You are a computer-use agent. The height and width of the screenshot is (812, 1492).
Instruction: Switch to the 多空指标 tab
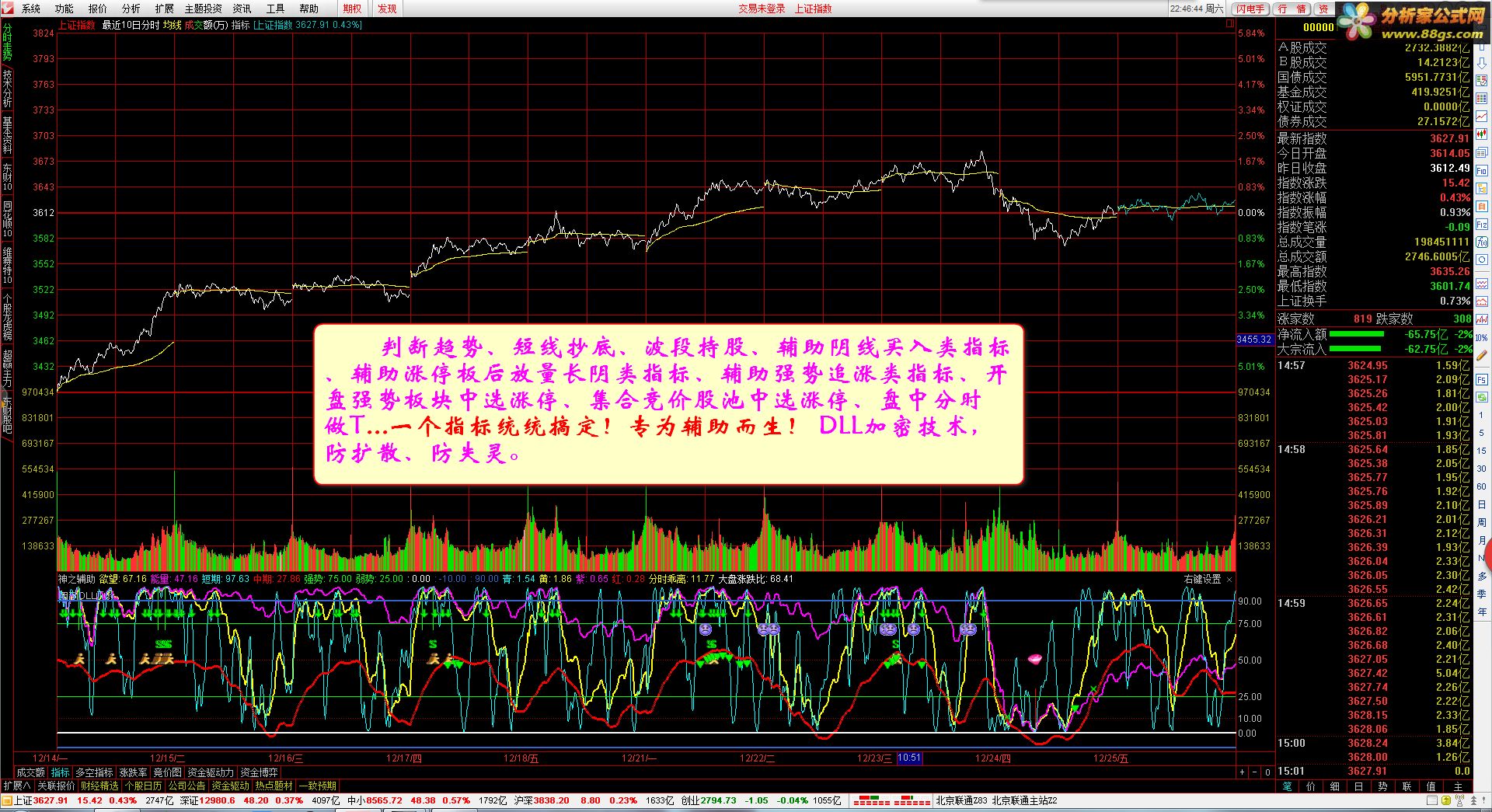coord(94,772)
